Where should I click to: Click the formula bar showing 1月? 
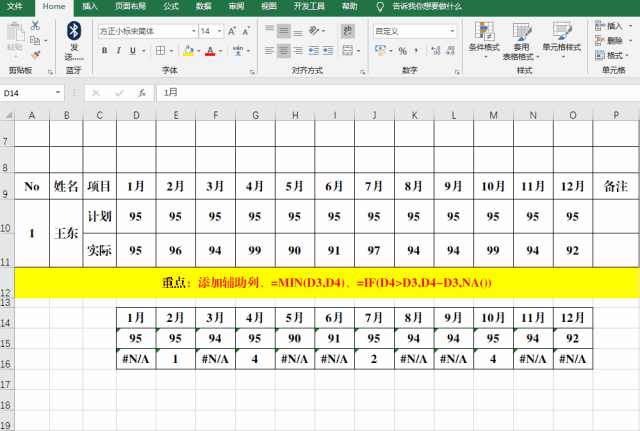[396, 93]
